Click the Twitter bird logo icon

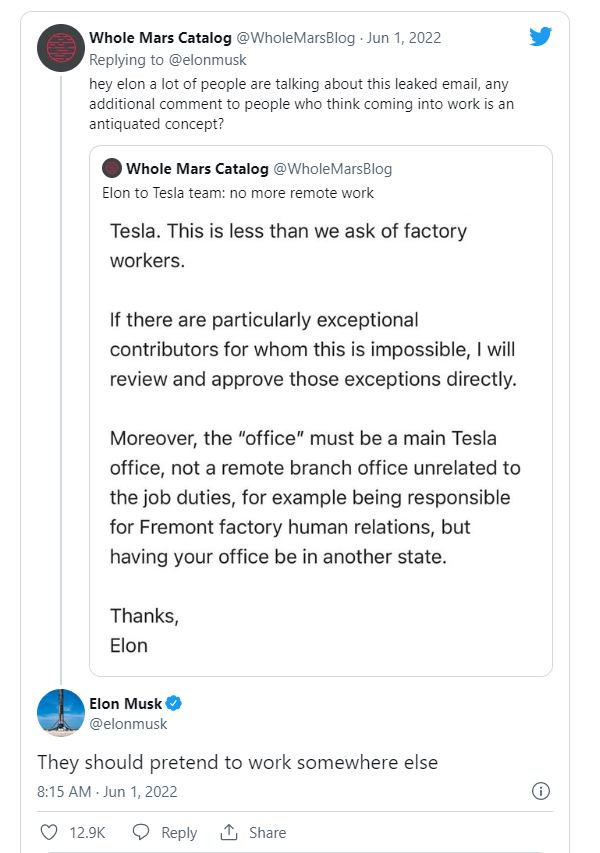point(541,38)
